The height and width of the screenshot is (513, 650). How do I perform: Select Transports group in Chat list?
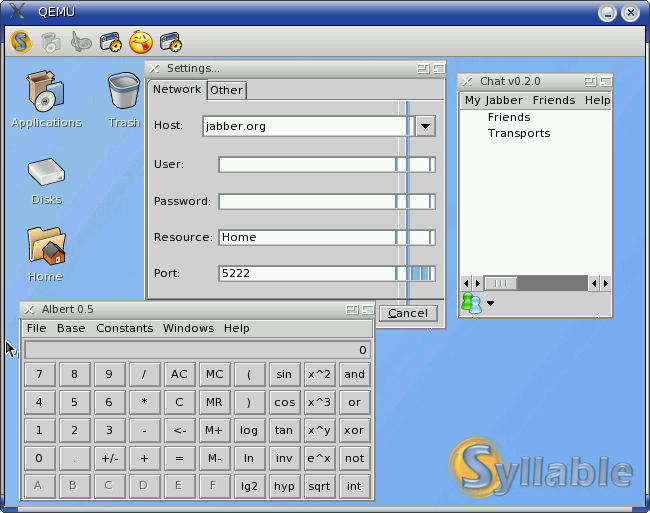click(519, 133)
